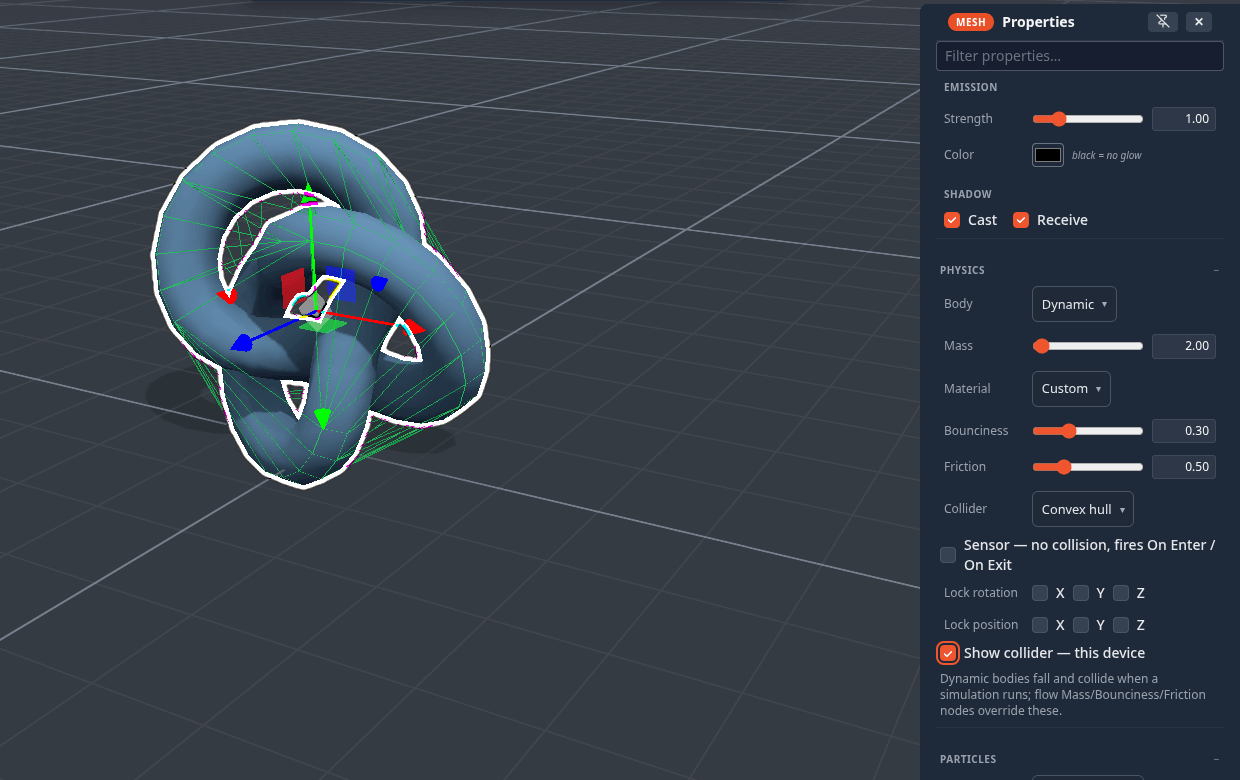Click the red arrowhead on gizmo's right
1240x780 pixels.
(x=413, y=326)
